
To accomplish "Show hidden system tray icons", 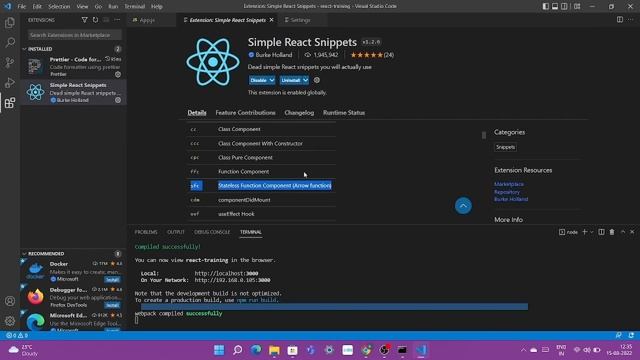I will click(523, 350).
